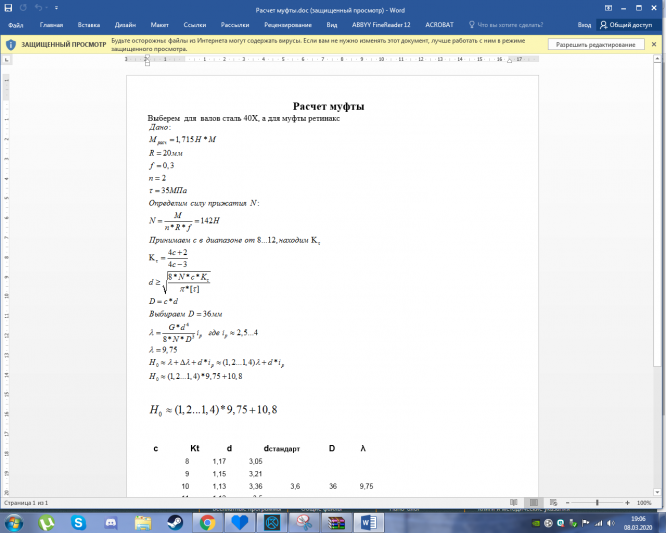Switch to Web Layout view icon

pyautogui.click(x=553, y=502)
